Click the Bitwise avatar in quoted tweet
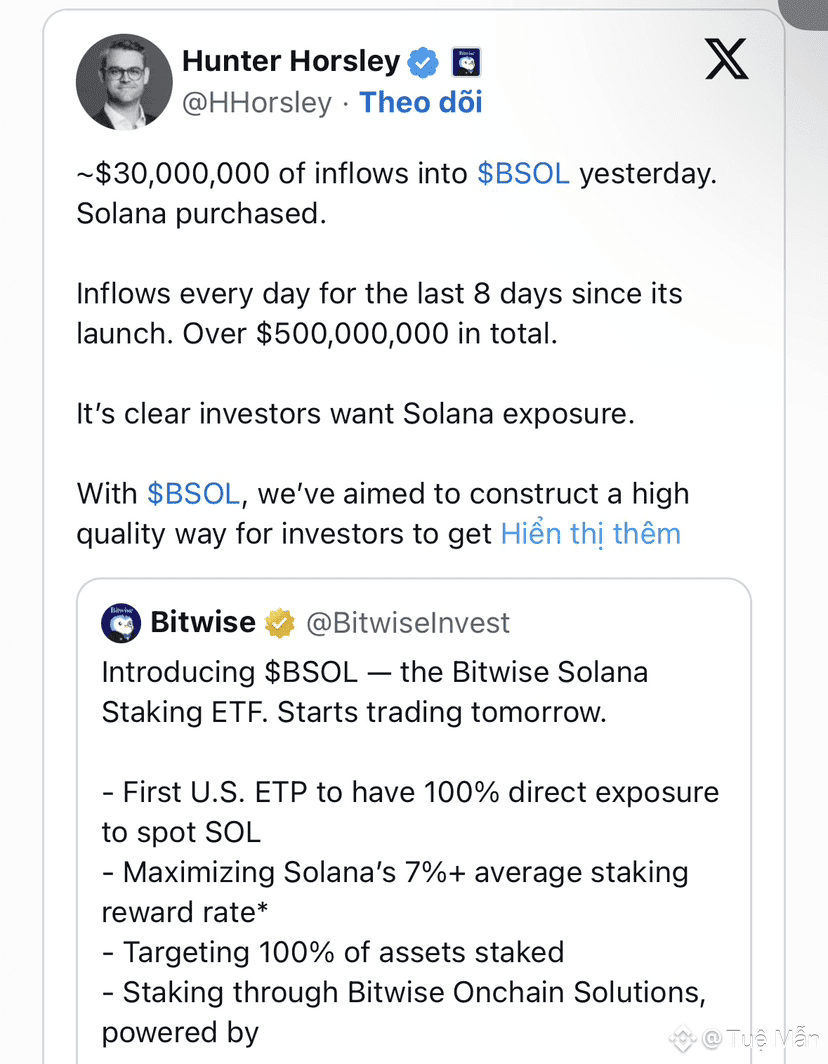This screenshot has height=1064, width=828. point(121,623)
